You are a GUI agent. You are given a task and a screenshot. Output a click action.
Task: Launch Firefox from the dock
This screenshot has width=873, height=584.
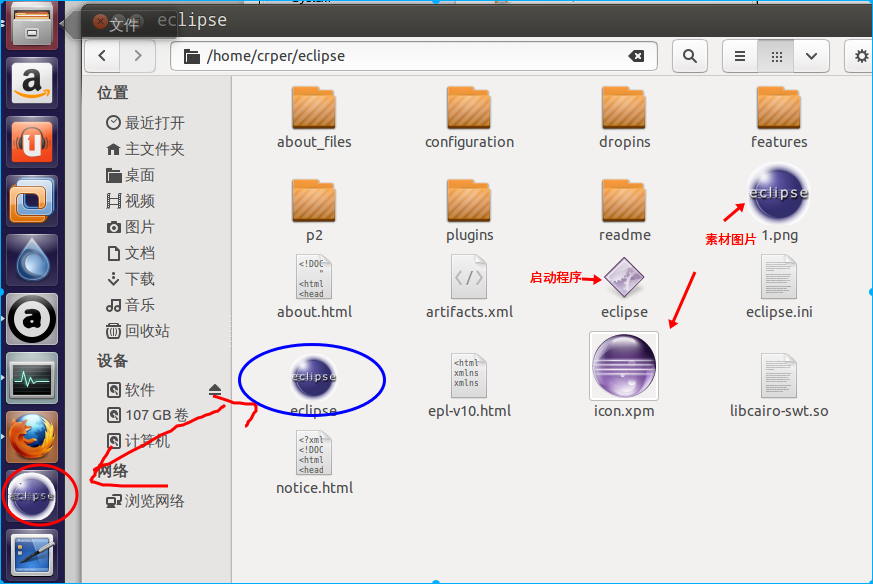click(32, 437)
